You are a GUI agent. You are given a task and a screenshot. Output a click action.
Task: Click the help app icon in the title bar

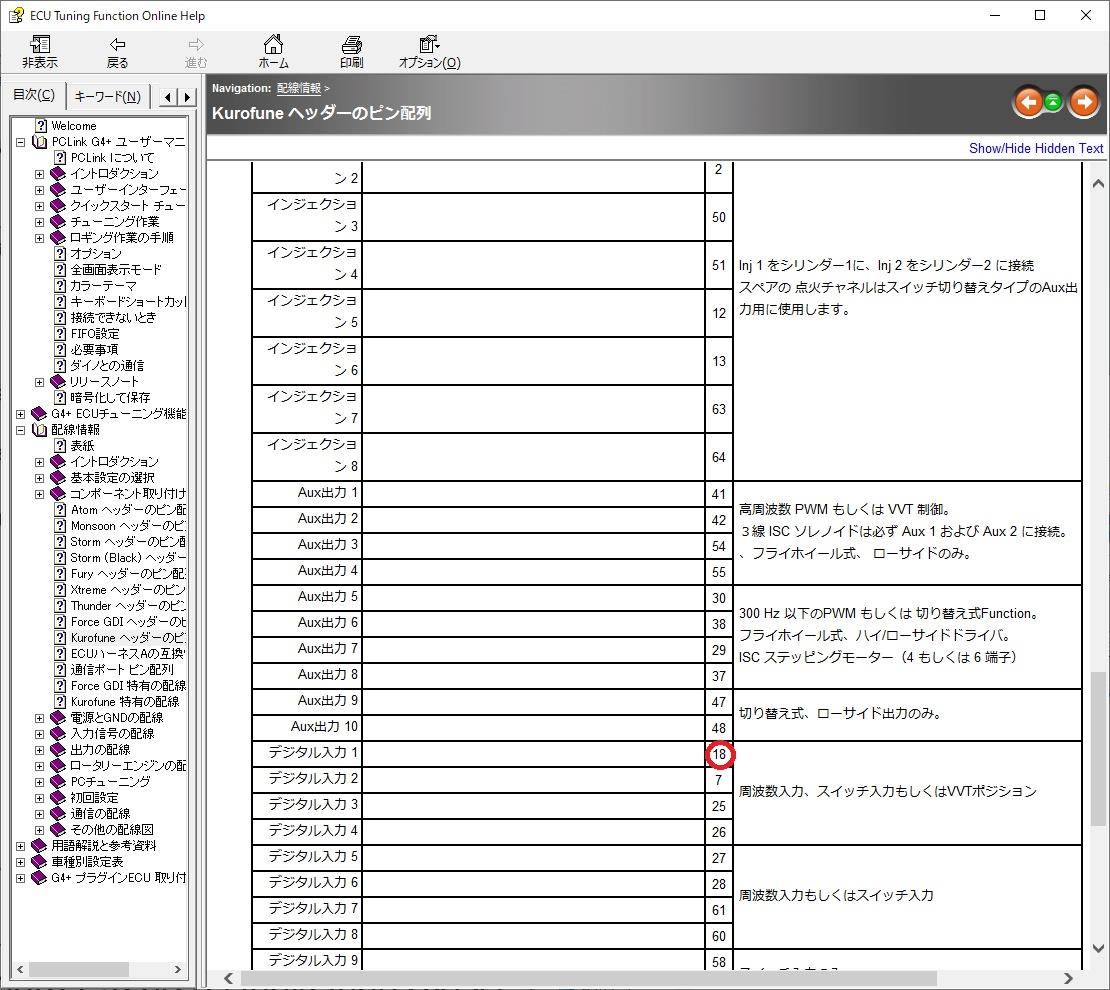coord(16,15)
